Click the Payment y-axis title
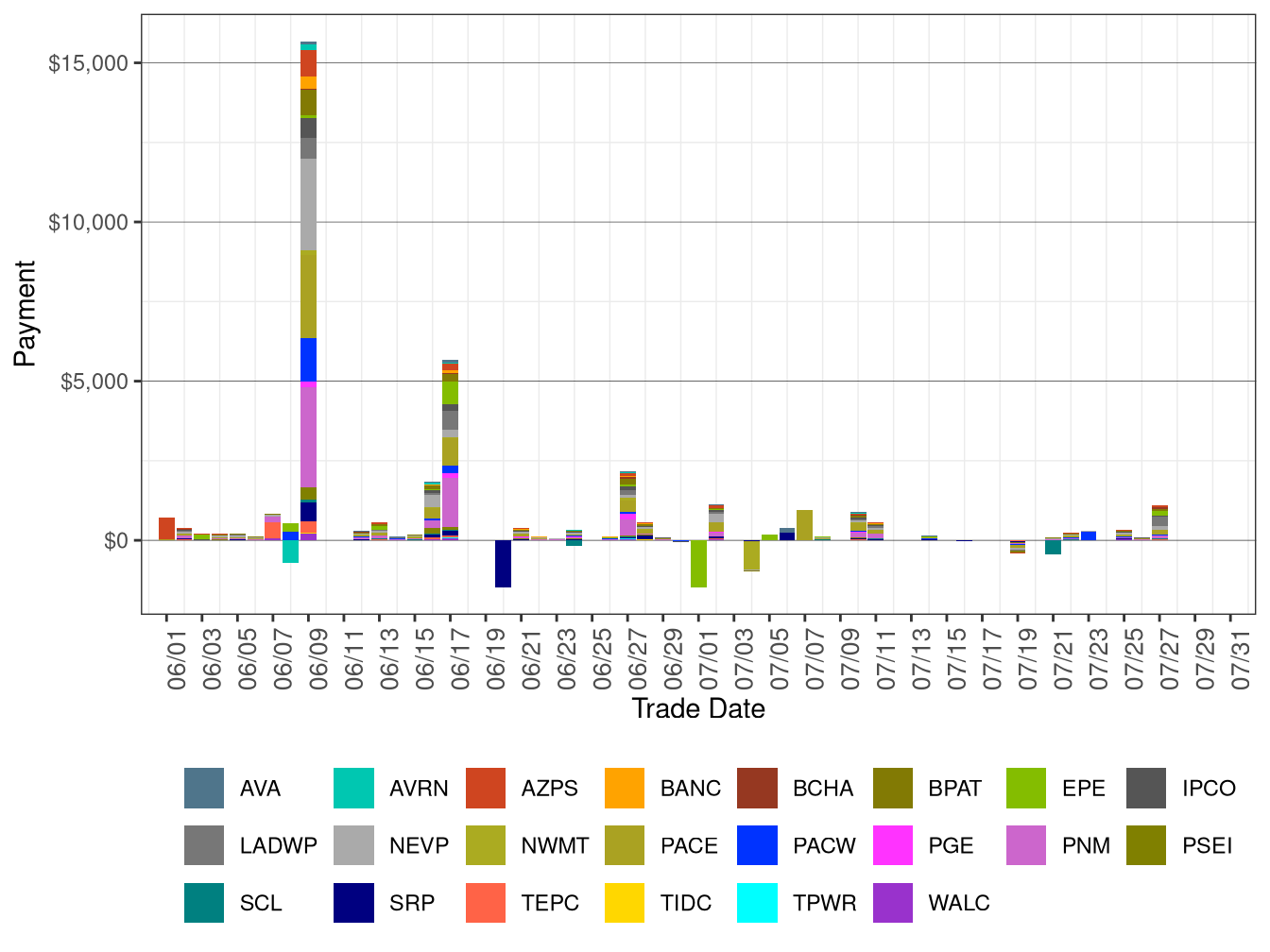 pyautogui.click(x=26, y=314)
